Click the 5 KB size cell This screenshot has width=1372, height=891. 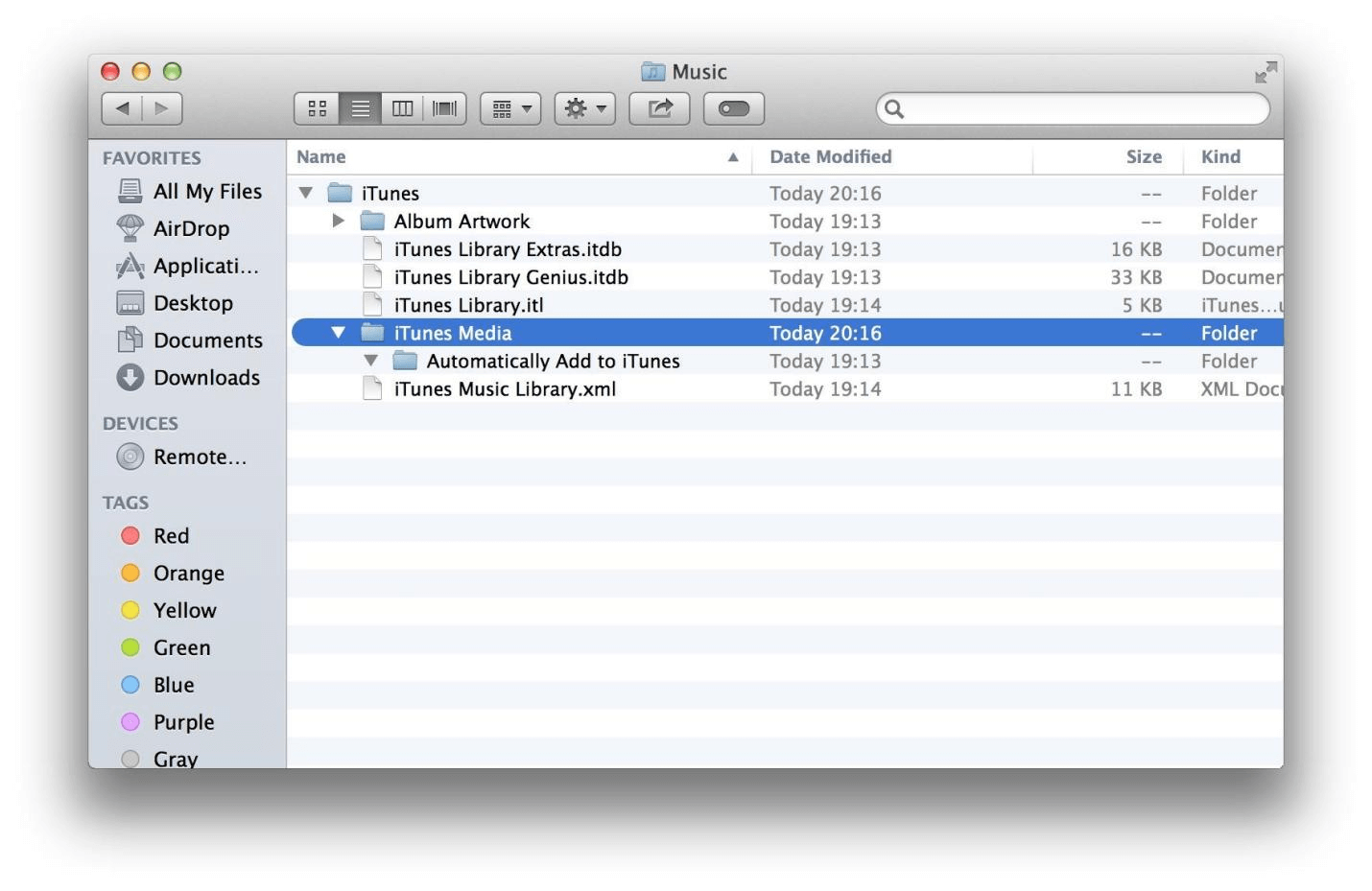(x=1142, y=305)
